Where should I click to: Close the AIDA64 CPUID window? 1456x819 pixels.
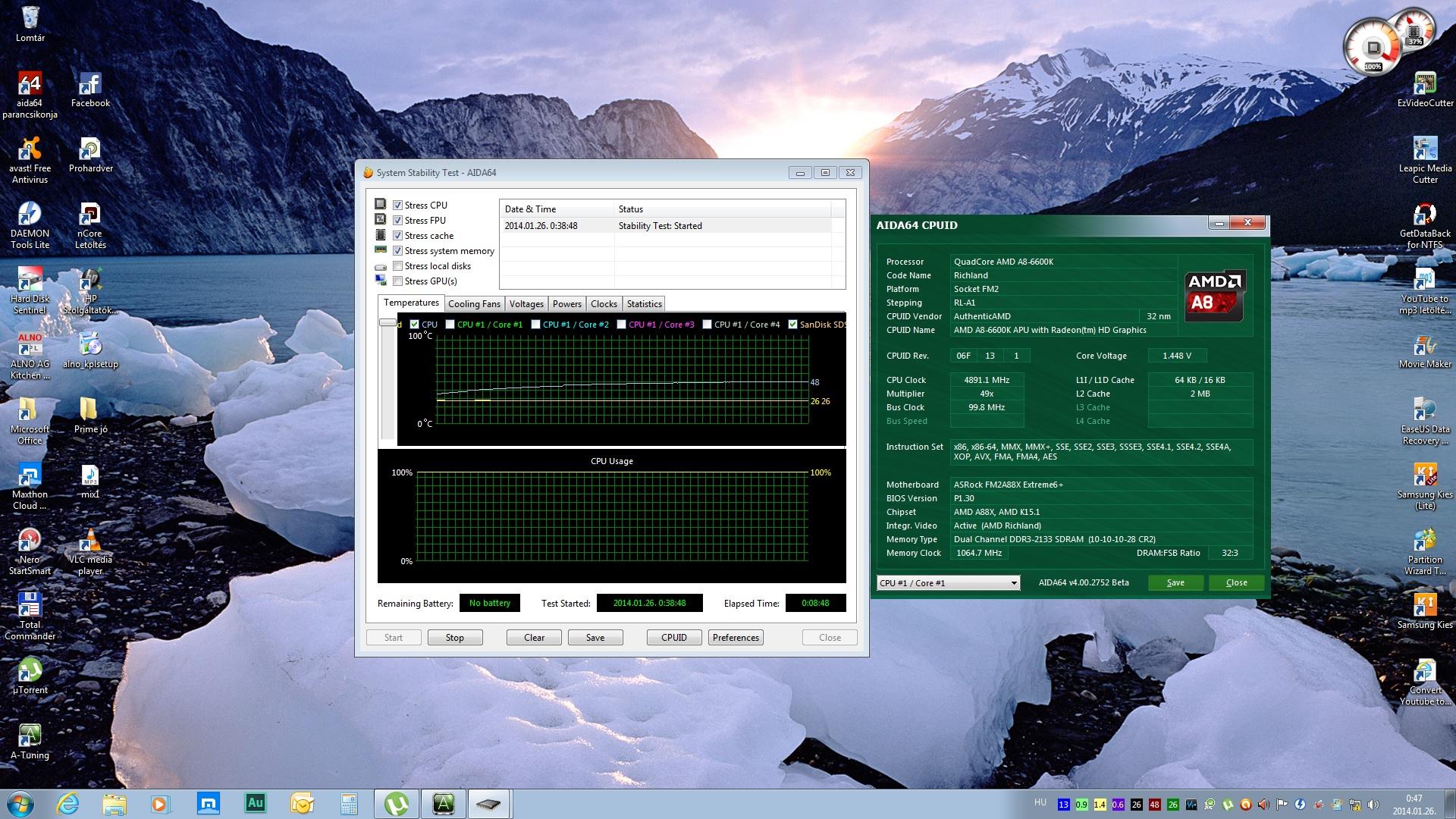(1236, 582)
